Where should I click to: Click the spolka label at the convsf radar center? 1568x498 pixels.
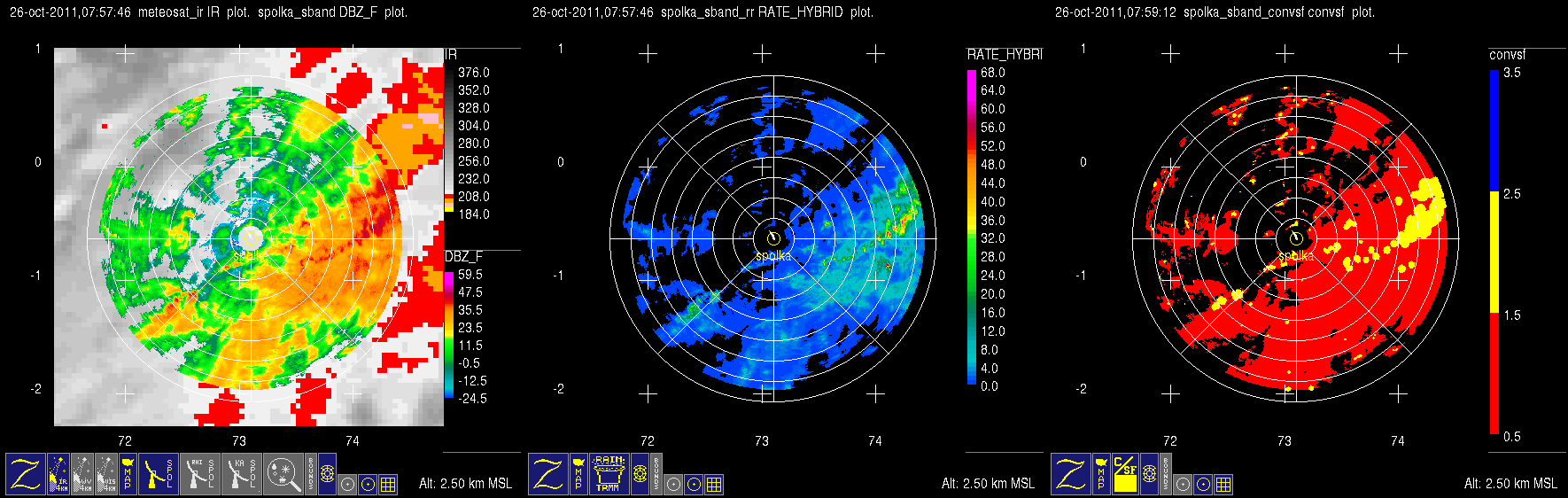[1296, 256]
